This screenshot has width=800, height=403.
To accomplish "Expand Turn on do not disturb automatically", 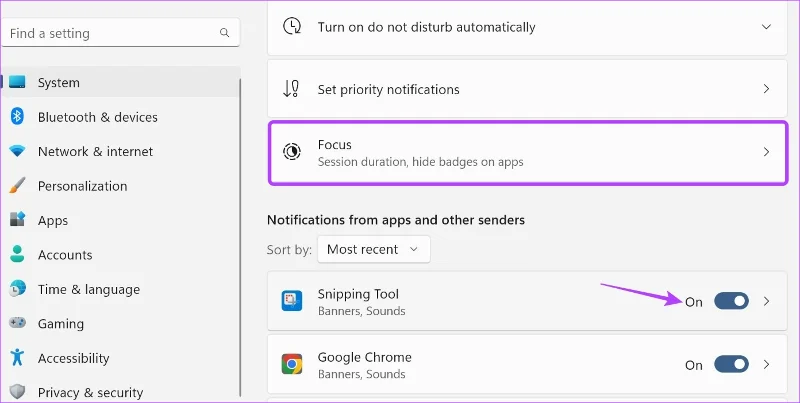I will pos(766,27).
